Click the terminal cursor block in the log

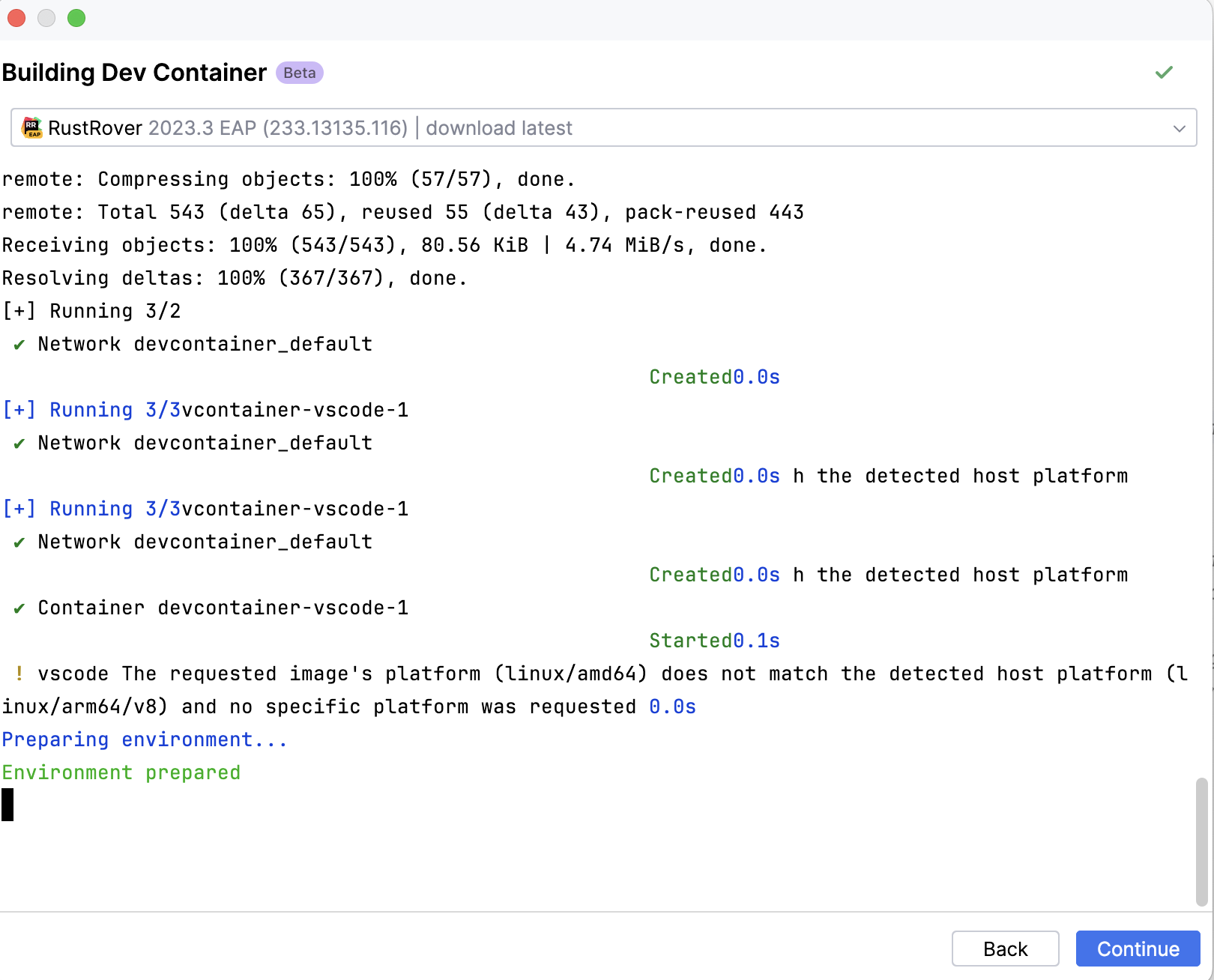(x=8, y=805)
